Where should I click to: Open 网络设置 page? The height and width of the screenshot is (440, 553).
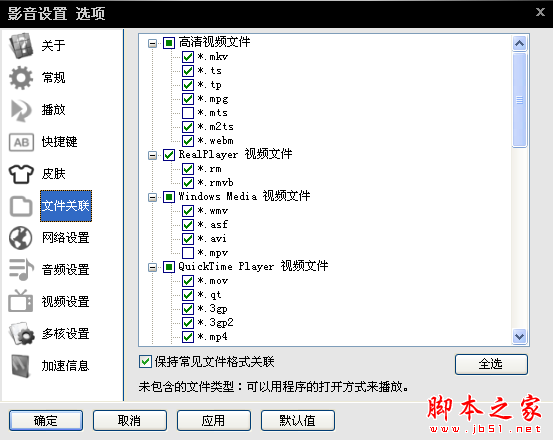[66, 238]
